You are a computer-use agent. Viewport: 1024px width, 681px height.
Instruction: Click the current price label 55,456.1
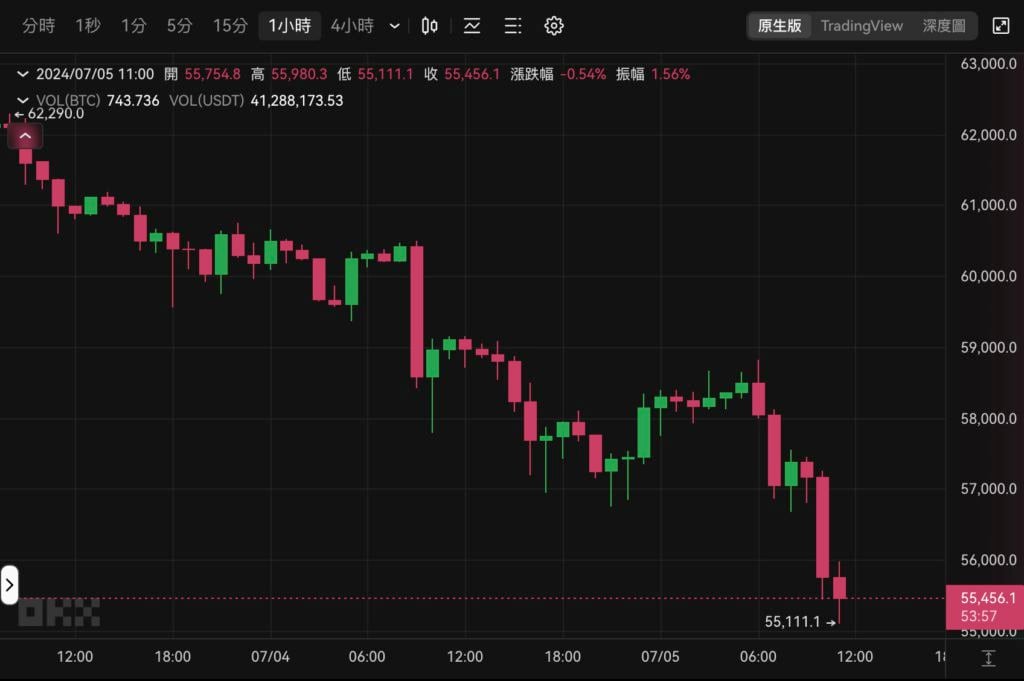point(984,598)
